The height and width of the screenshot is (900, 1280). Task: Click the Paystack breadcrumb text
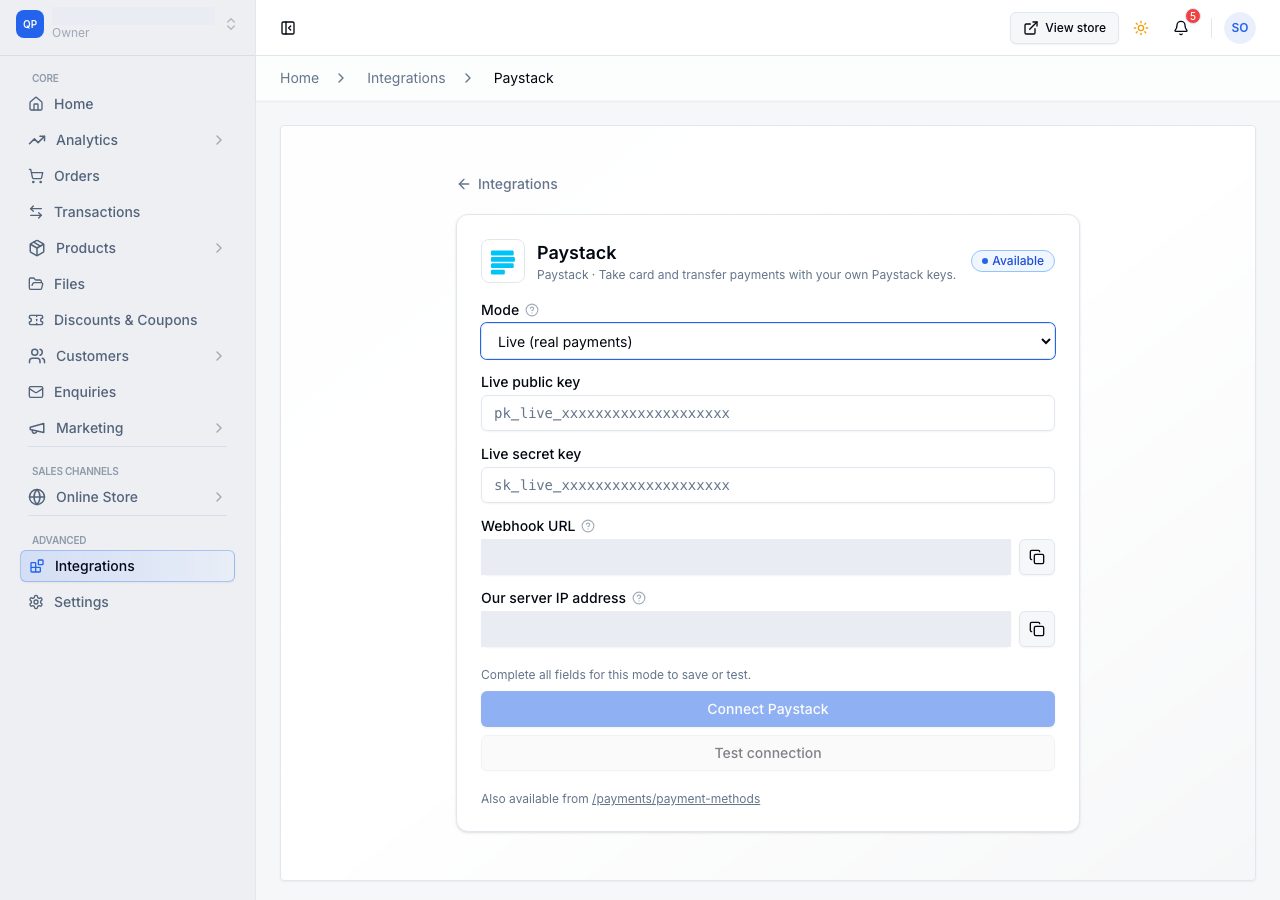click(523, 78)
